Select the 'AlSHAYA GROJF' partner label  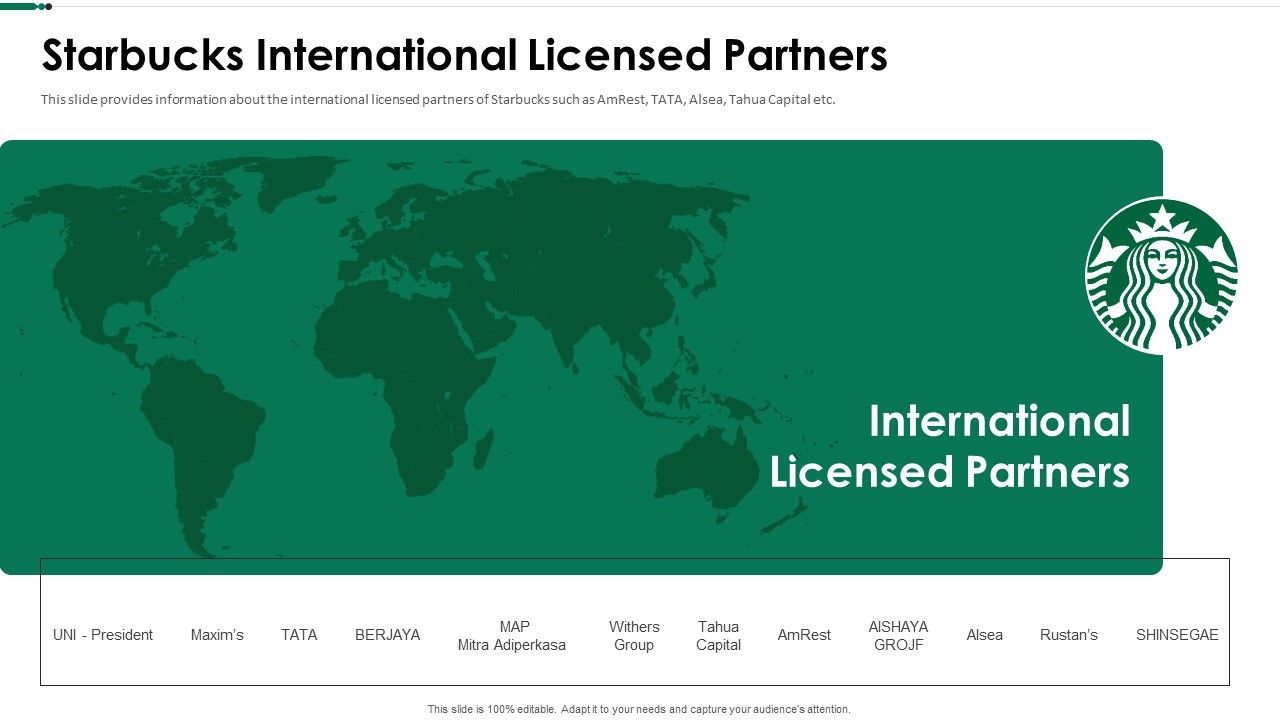click(x=898, y=636)
